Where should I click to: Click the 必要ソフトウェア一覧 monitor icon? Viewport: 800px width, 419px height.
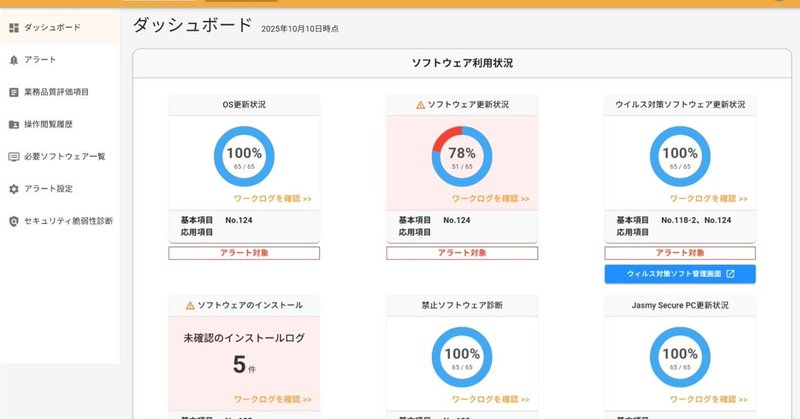coord(14,157)
